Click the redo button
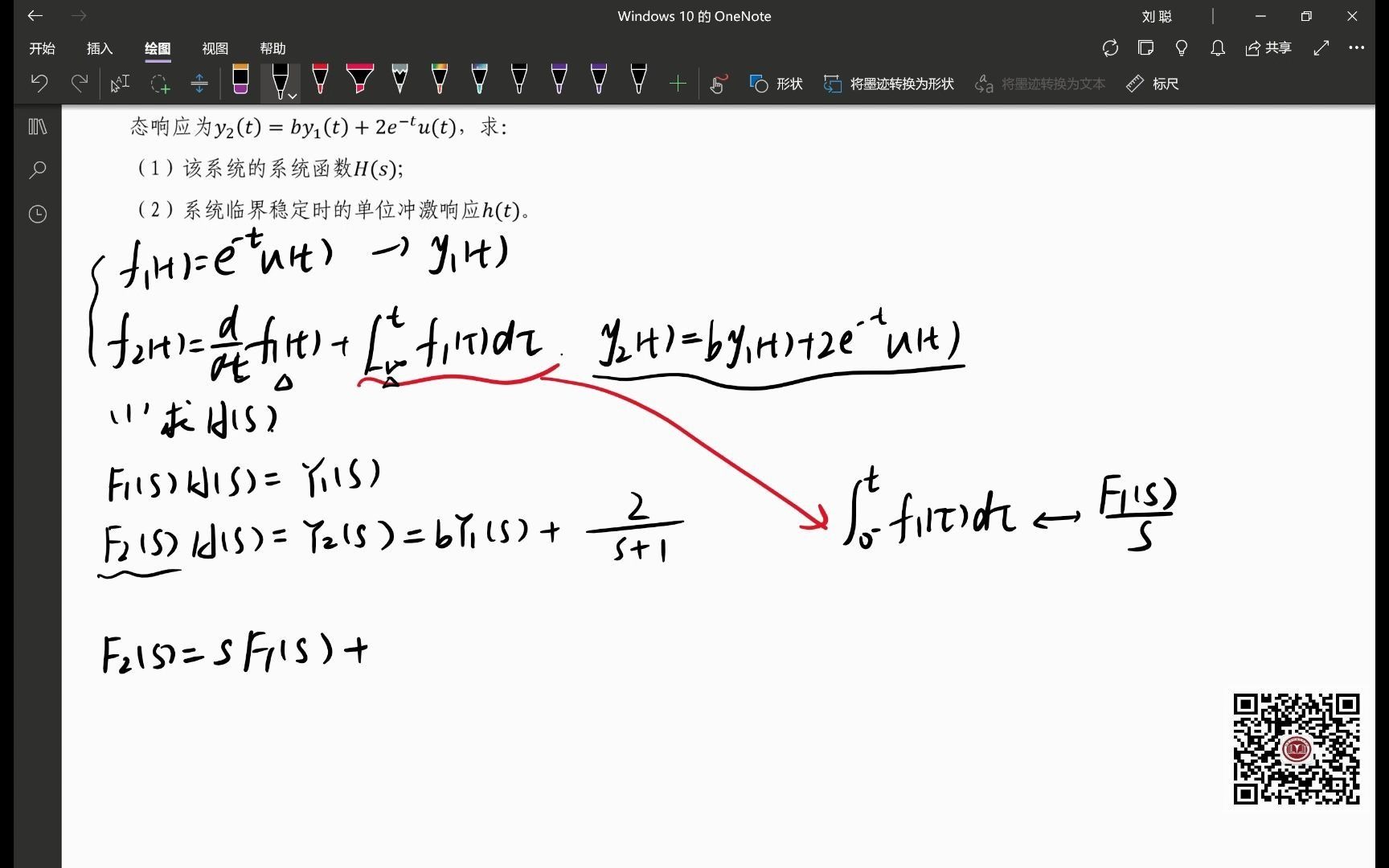The height and width of the screenshot is (868, 1389). pyautogui.click(x=80, y=83)
